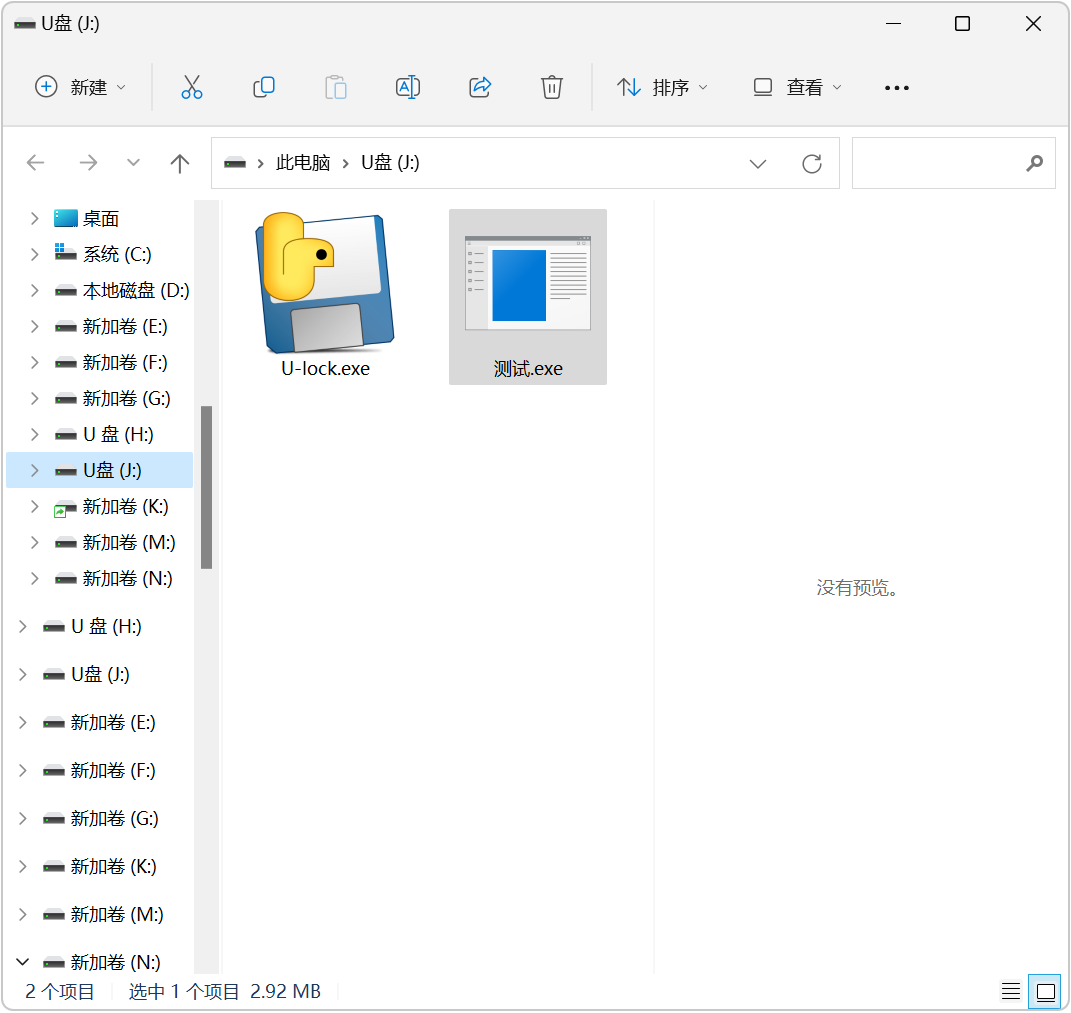The height and width of the screenshot is (1013, 1071).
Task: Click the Delete trash bin icon
Action: 552,87
